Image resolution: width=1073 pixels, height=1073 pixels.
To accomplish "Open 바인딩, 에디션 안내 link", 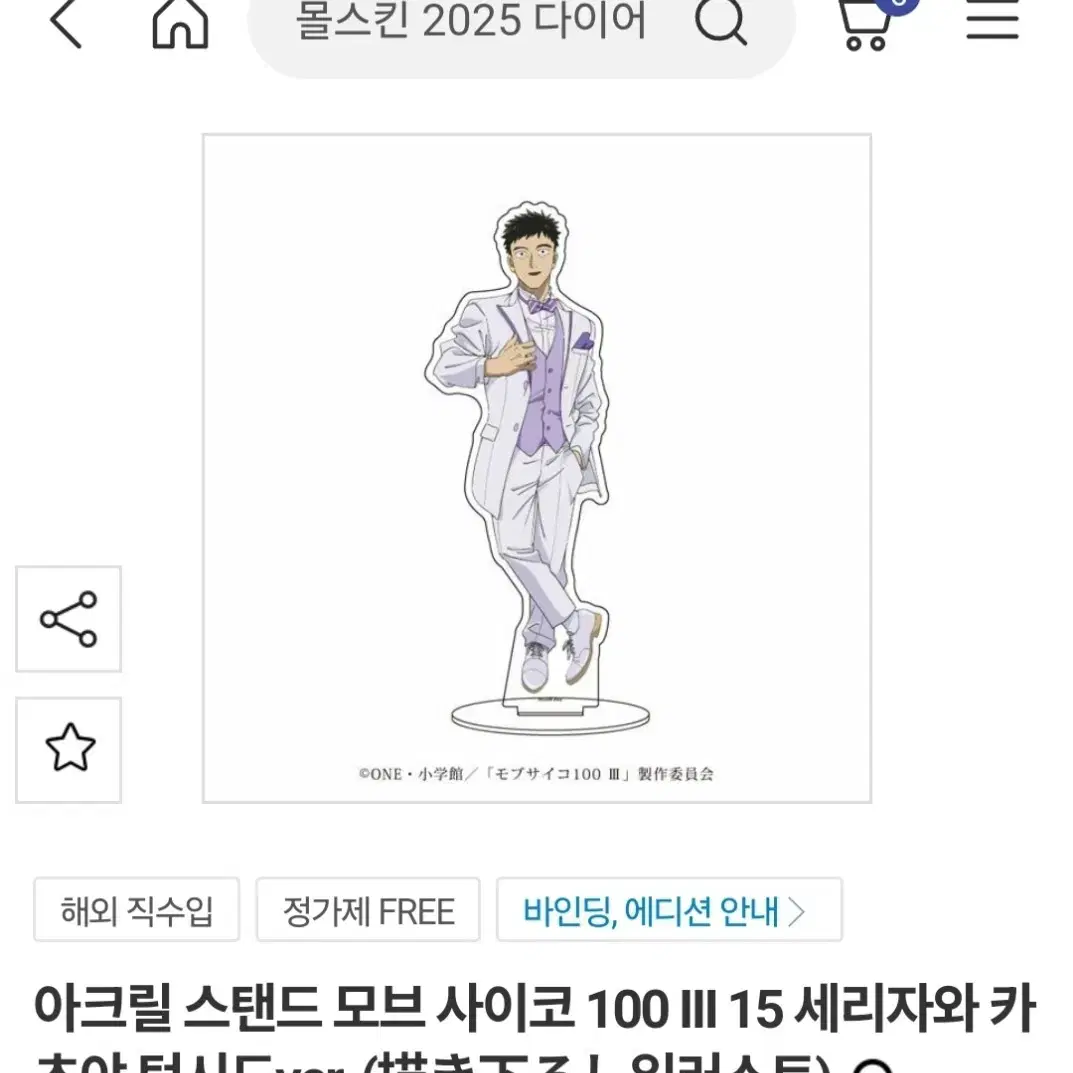I will [669, 911].
